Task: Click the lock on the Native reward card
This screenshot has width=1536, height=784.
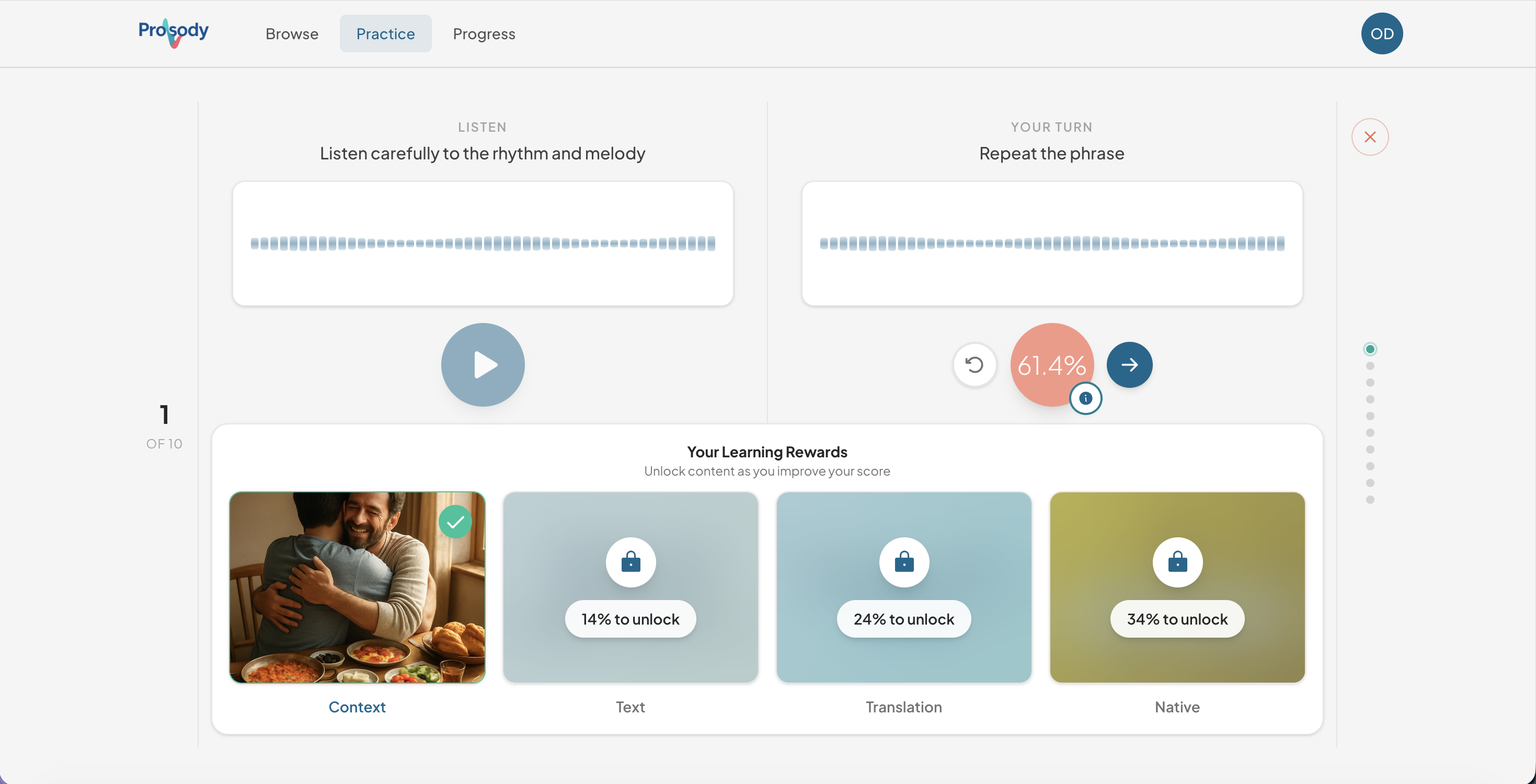Action: coord(1176,562)
